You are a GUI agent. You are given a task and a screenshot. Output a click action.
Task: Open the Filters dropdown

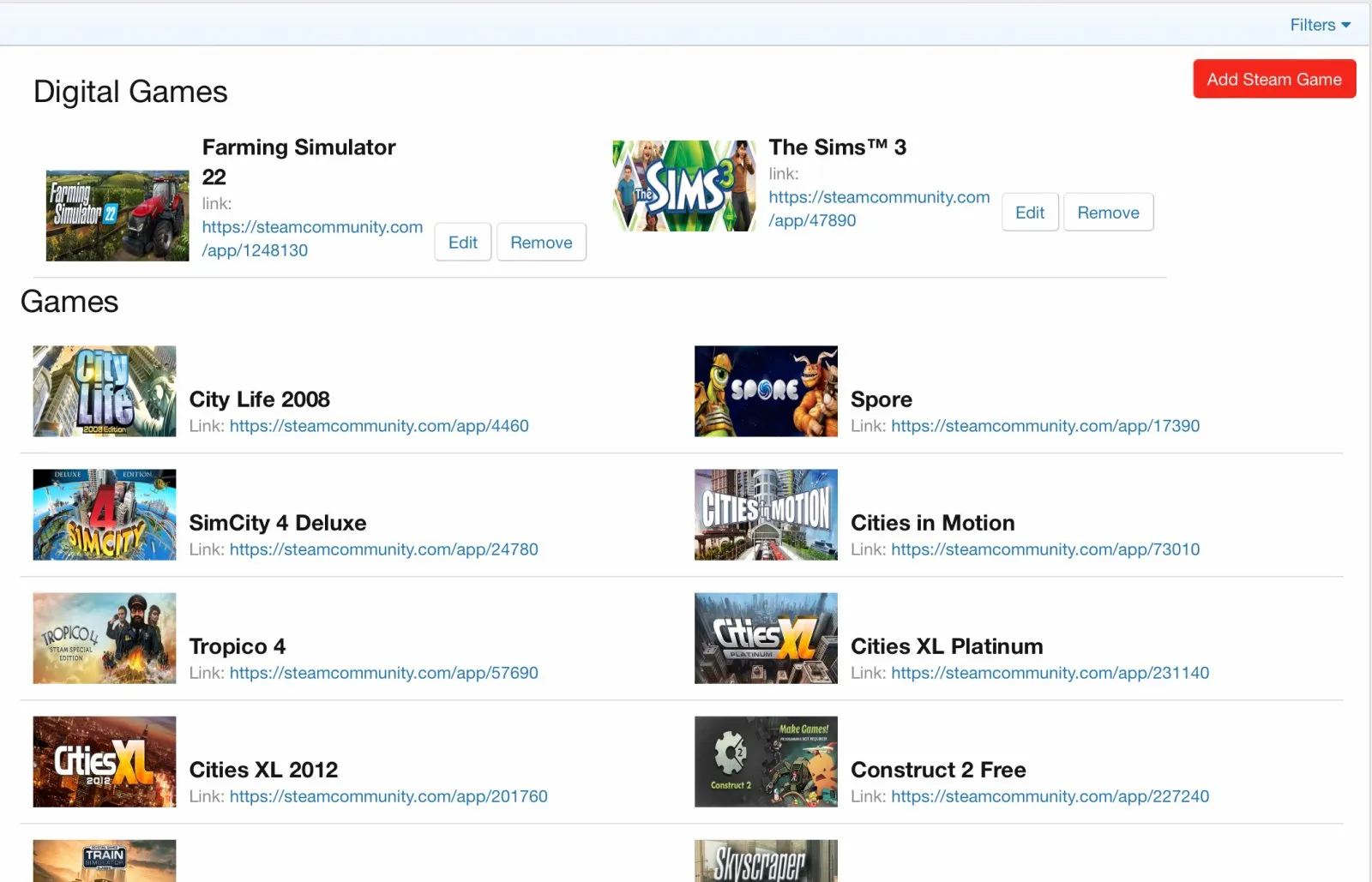(x=1320, y=25)
